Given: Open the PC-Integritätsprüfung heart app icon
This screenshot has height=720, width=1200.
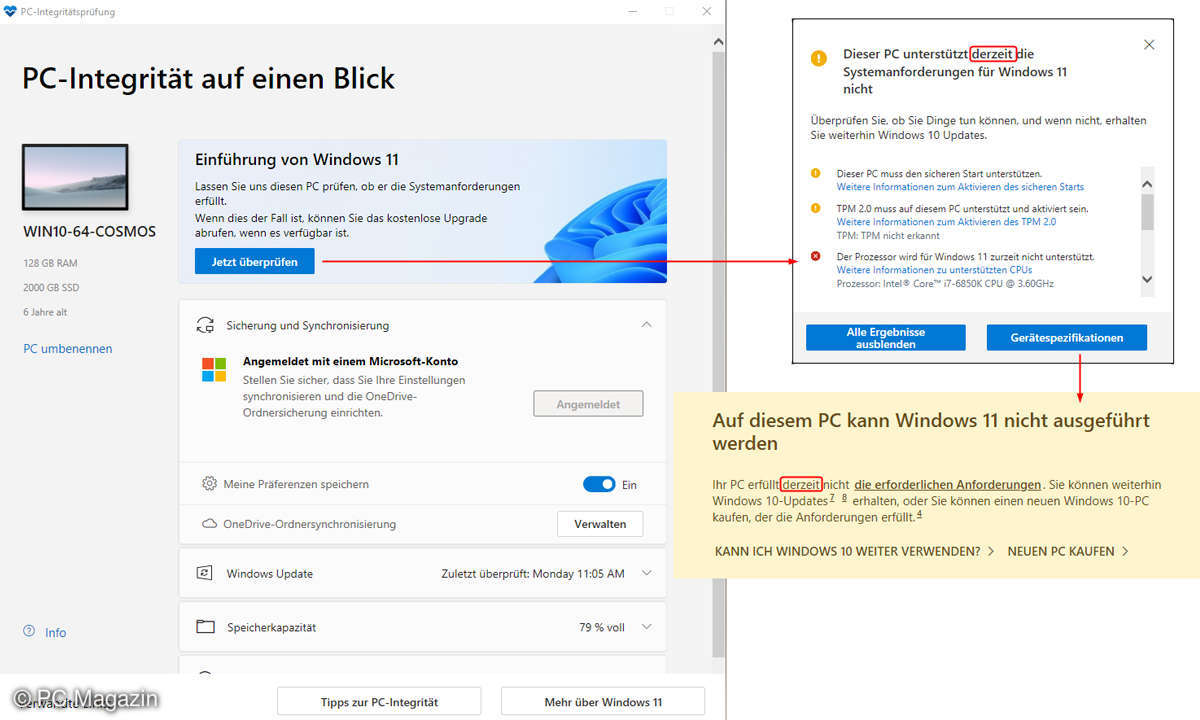Looking at the screenshot, I should tap(11, 11).
